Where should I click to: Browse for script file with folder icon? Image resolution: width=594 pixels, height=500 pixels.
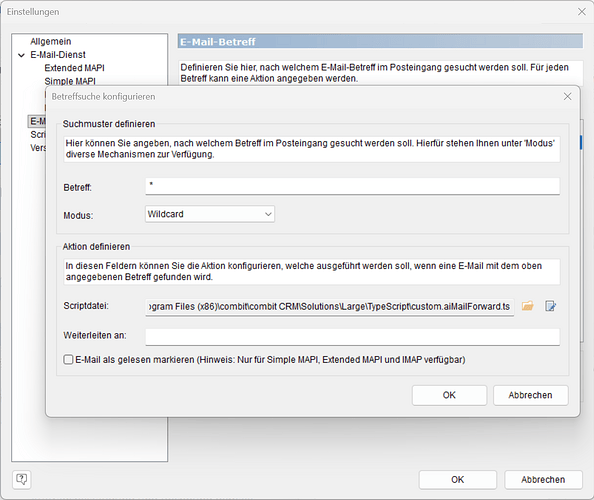coord(527,306)
